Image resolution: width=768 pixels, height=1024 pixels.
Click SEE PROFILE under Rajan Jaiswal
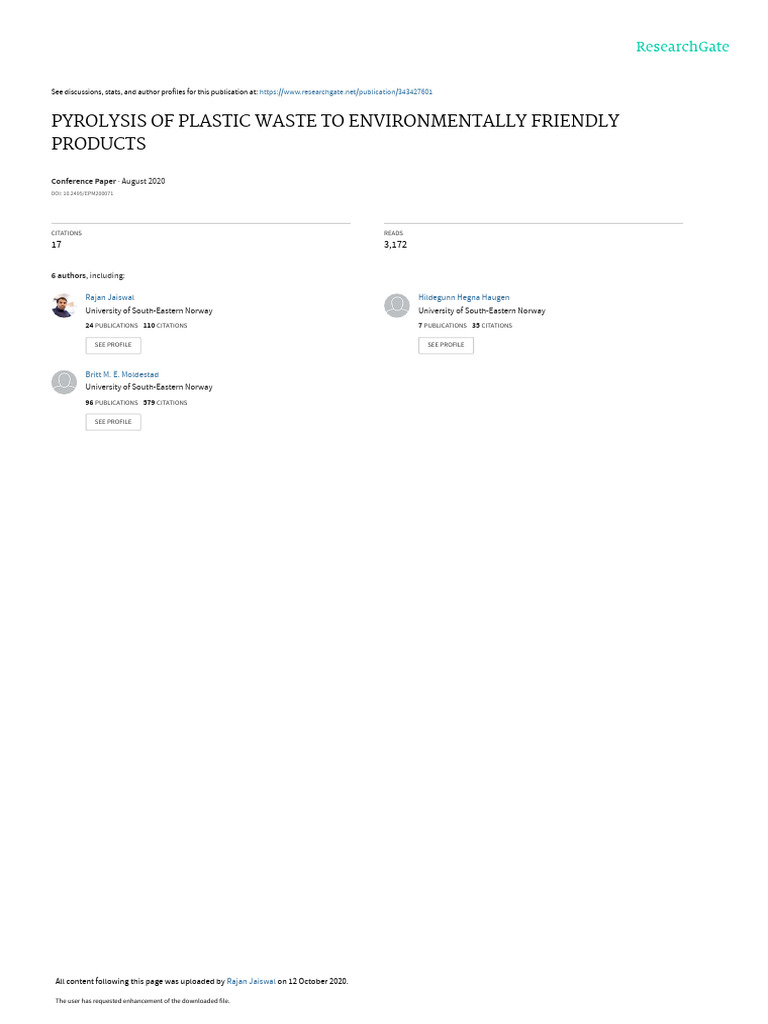113,345
